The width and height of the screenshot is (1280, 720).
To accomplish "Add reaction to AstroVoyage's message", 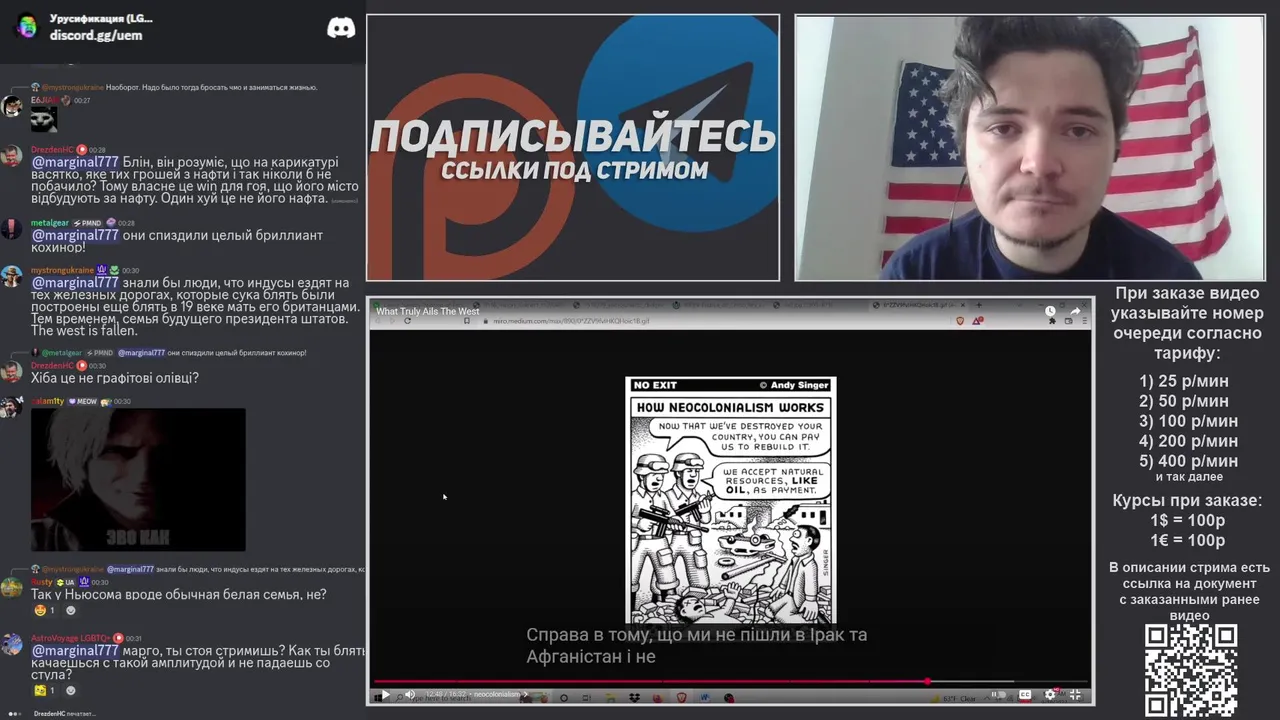I will (x=70, y=690).
